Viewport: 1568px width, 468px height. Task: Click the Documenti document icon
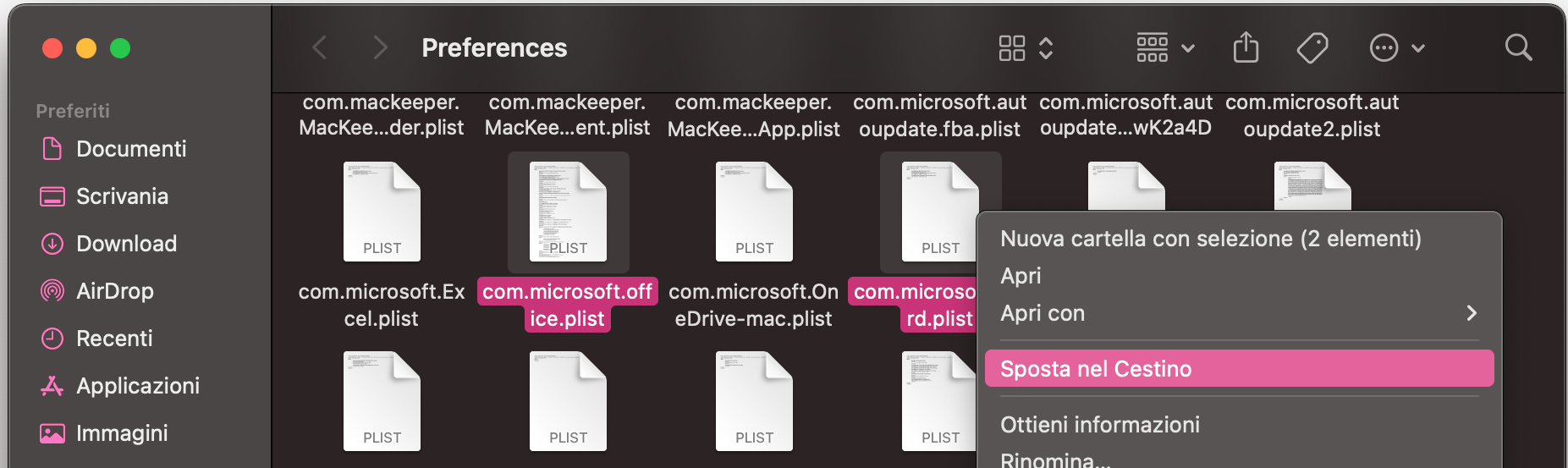click(52, 149)
